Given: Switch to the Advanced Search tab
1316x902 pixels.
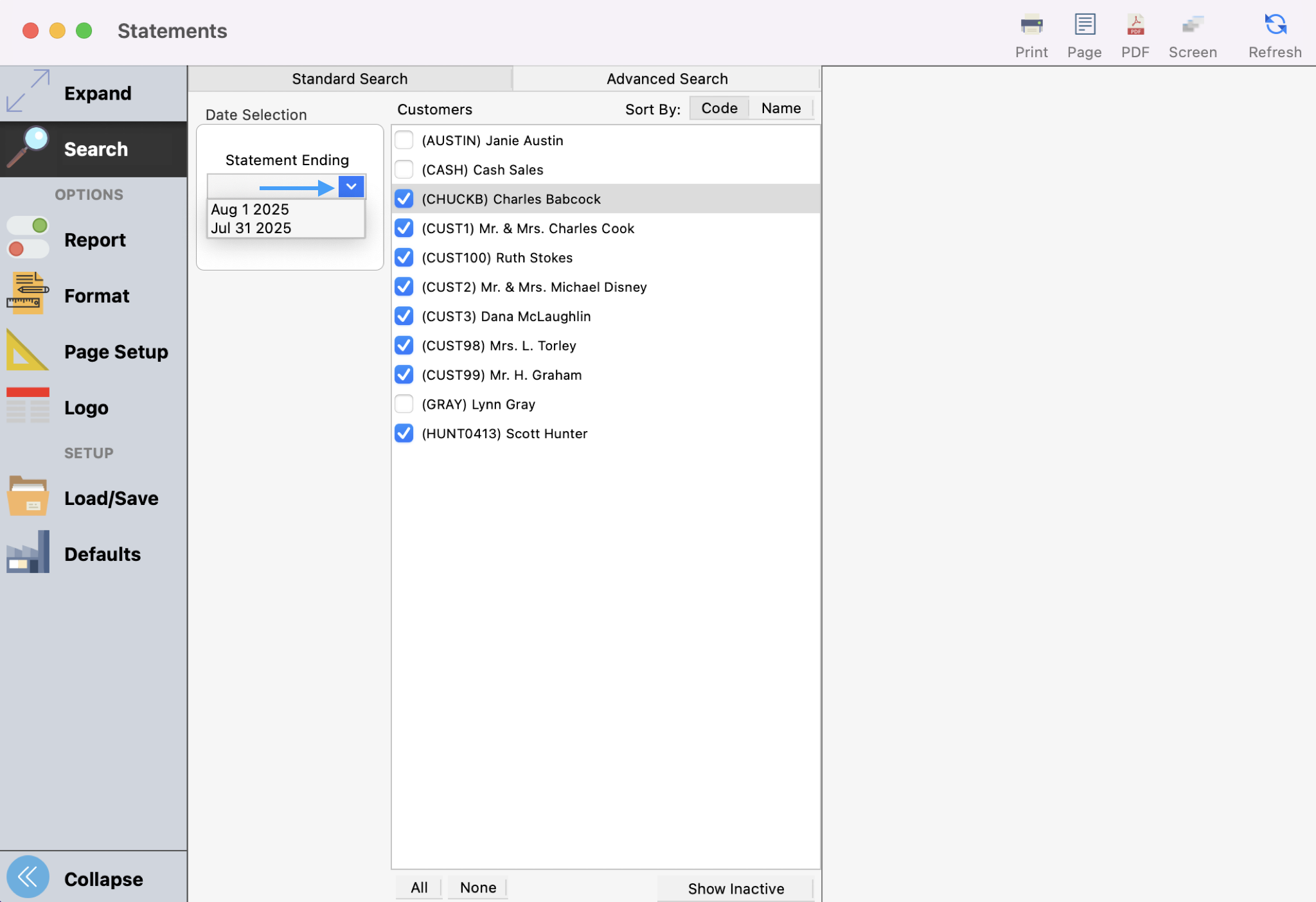Looking at the screenshot, I should tap(666, 78).
